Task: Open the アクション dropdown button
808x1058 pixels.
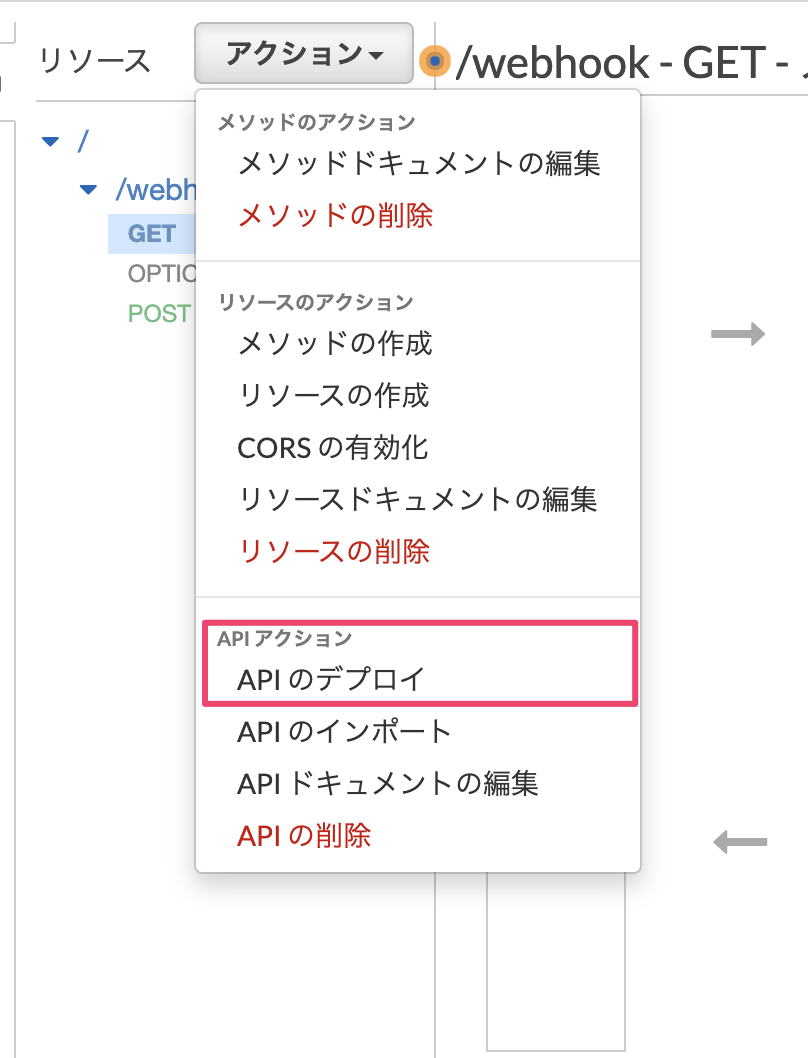Action: [x=304, y=53]
